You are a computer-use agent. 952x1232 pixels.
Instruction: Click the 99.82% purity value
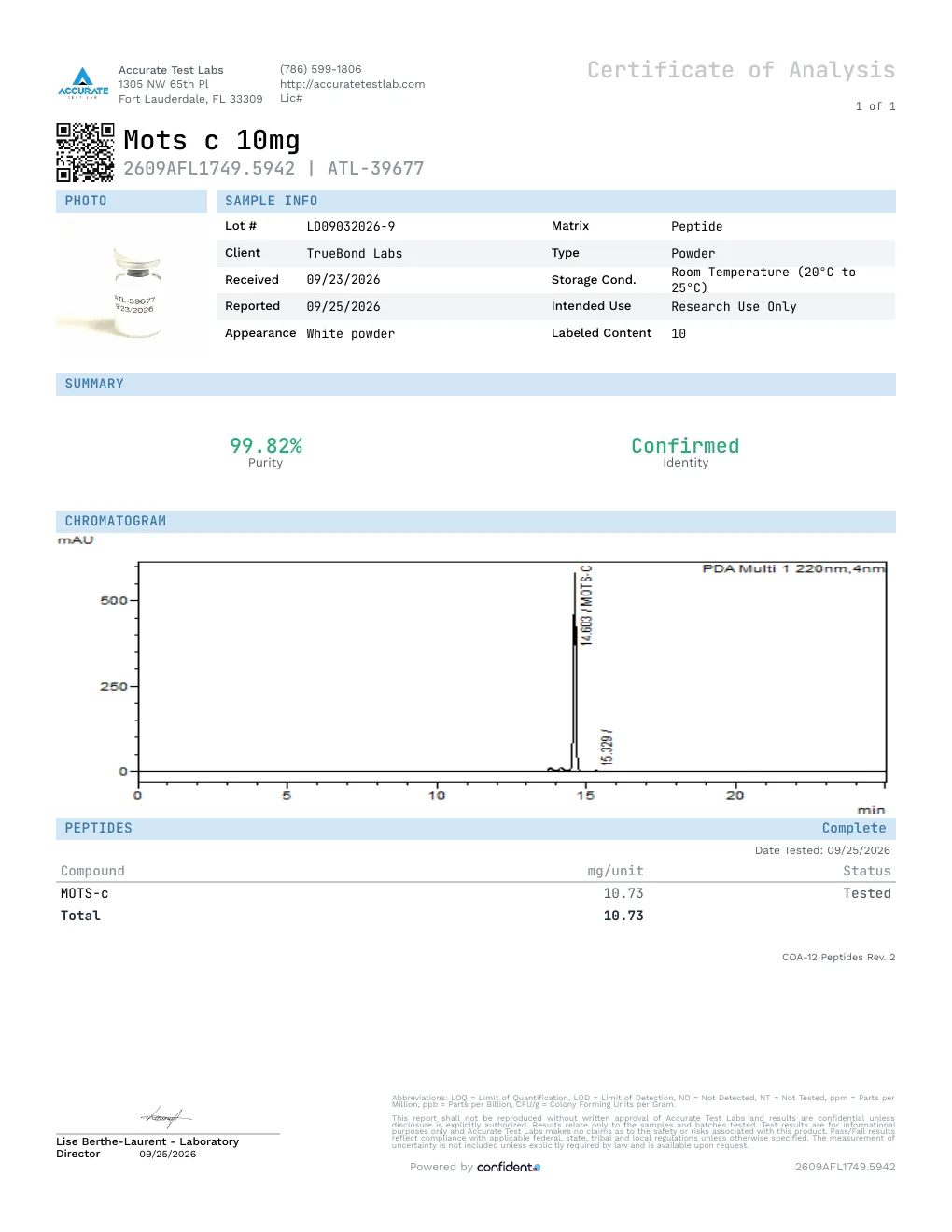[x=266, y=446]
